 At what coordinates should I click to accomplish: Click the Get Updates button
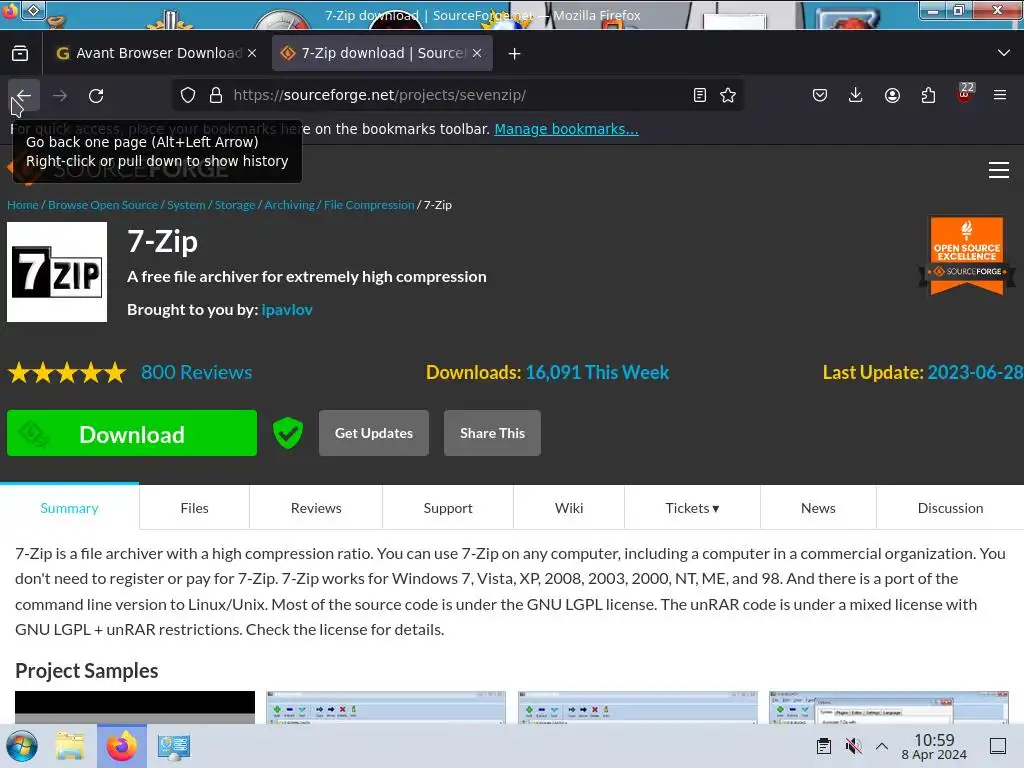[374, 433]
